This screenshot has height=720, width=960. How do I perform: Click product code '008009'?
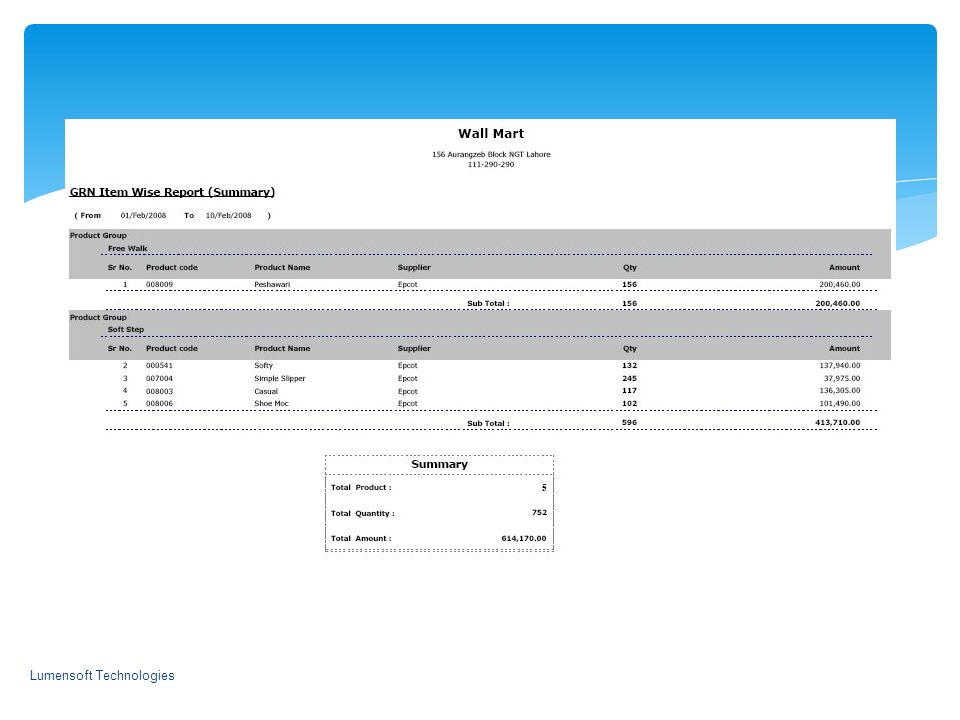coord(159,285)
